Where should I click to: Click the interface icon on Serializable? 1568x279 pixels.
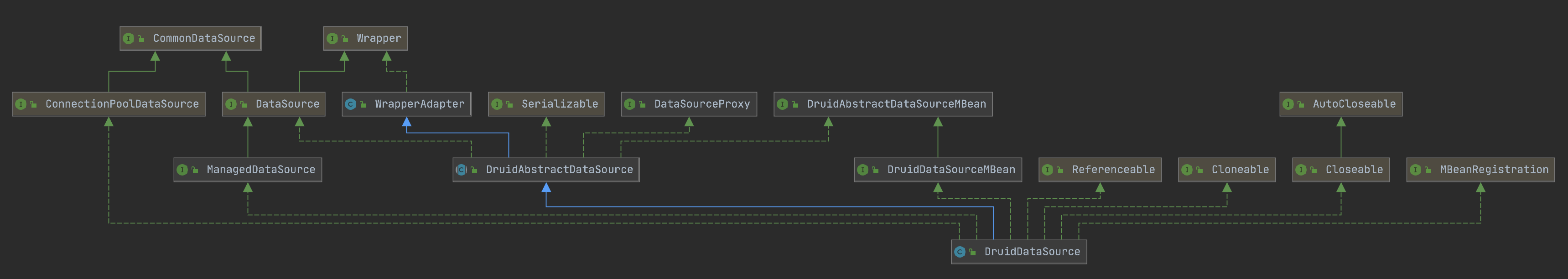point(497,104)
